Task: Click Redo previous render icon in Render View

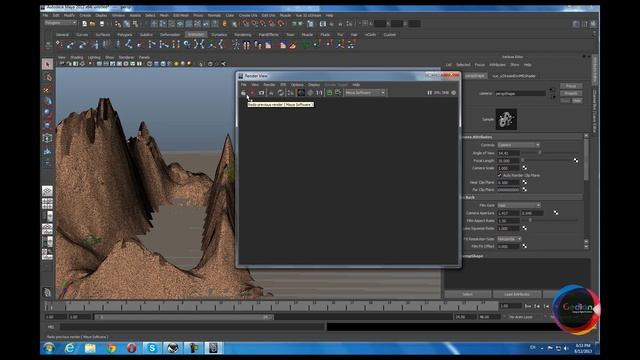Action: click(x=244, y=93)
